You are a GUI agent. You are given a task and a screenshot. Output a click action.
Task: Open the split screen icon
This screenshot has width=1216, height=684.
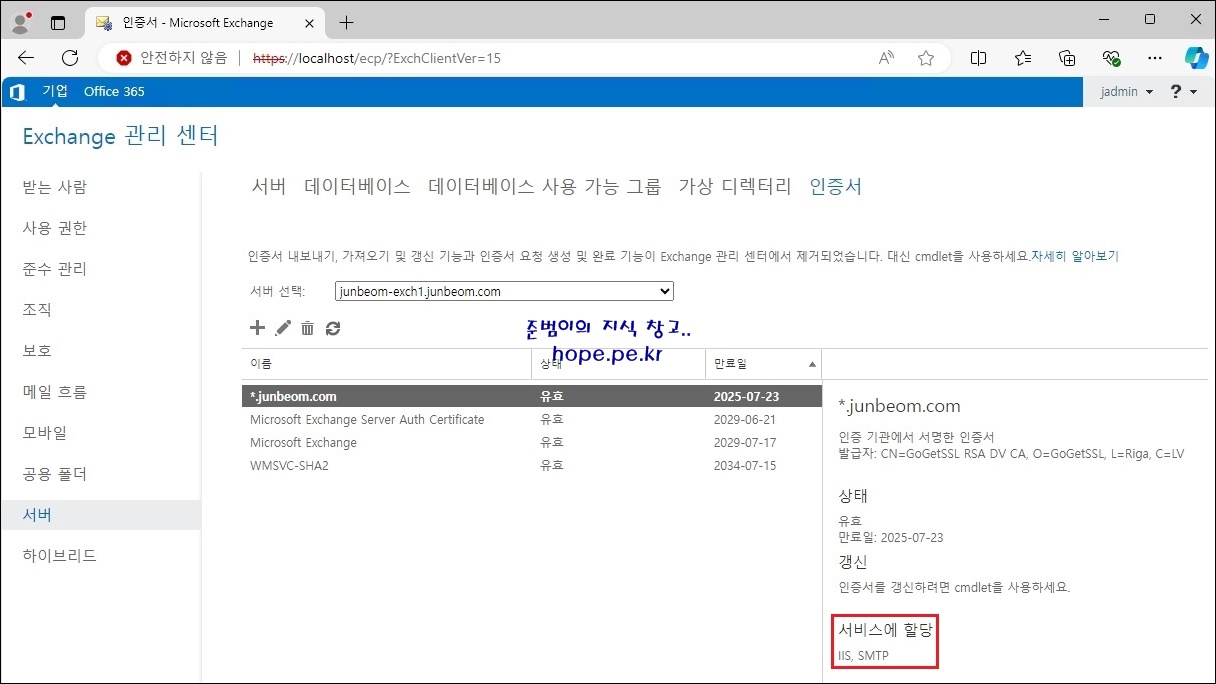tap(979, 58)
